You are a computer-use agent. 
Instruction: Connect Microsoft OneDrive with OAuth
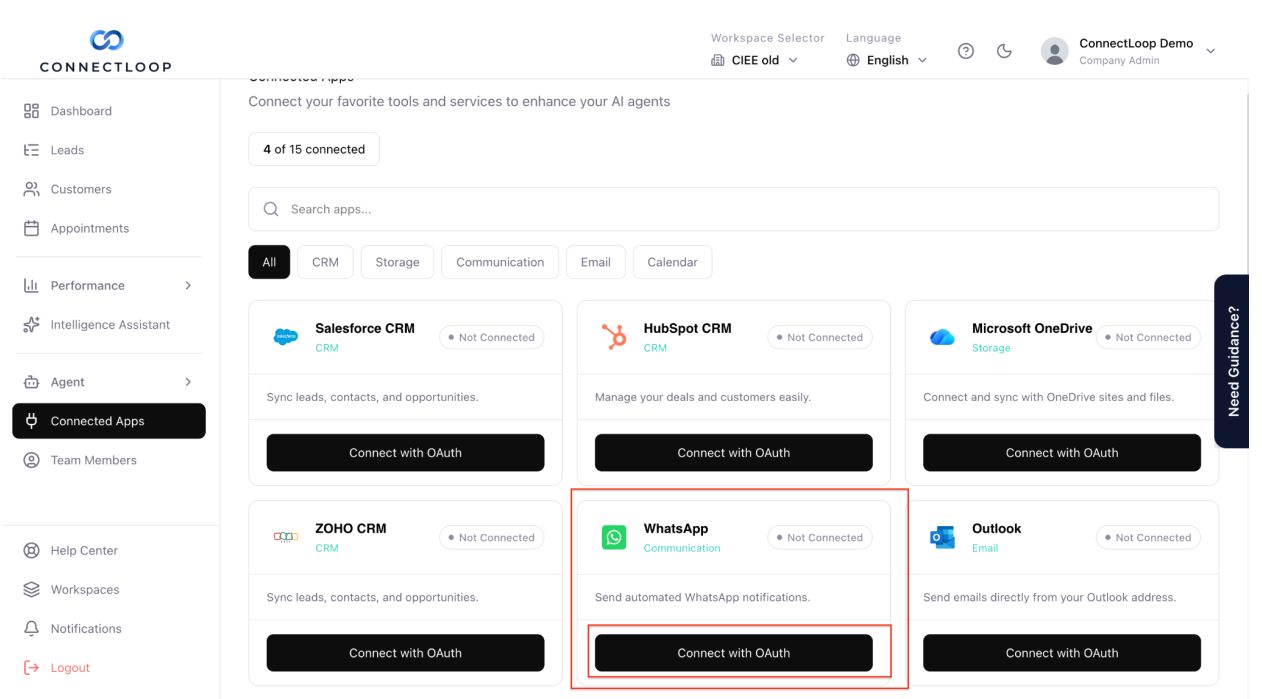[1062, 453]
